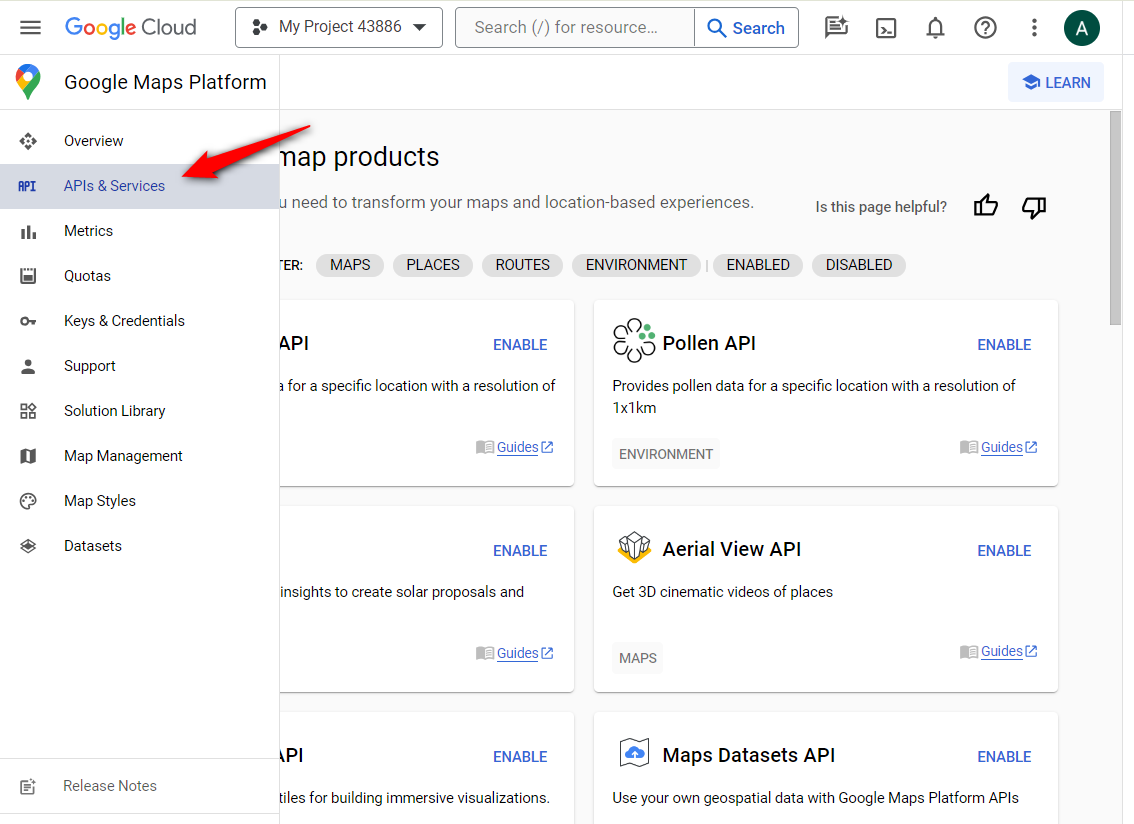The image size is (1134, 824).
Task: Click the ENVIRONMENT tag on Pollen API card
Action: (x=665, y=454)
